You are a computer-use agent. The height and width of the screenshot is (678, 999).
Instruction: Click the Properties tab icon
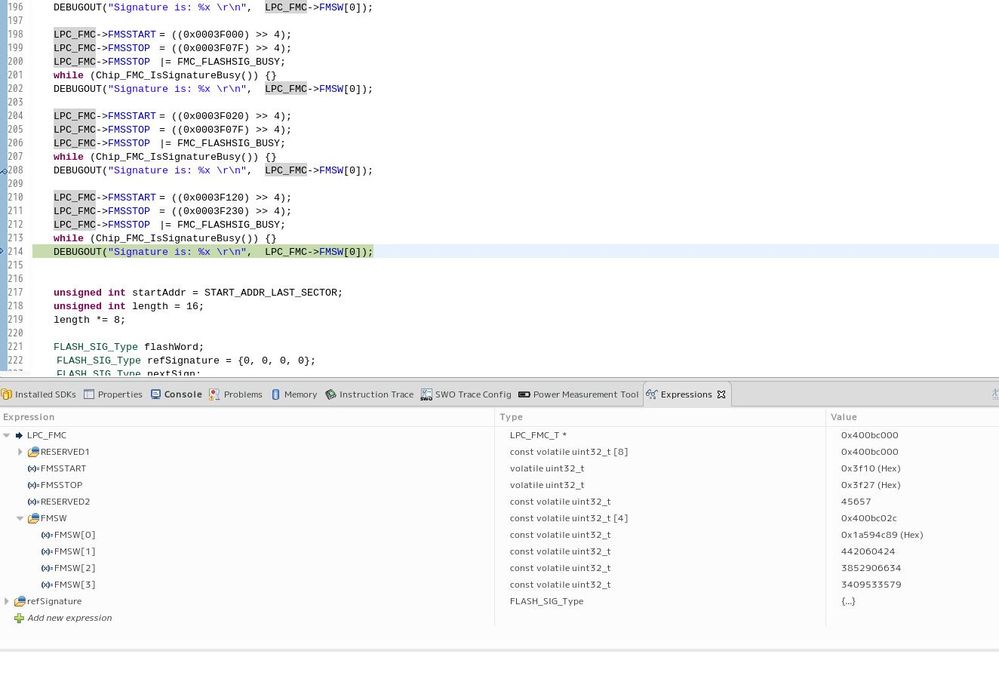[x=89, y=394]
